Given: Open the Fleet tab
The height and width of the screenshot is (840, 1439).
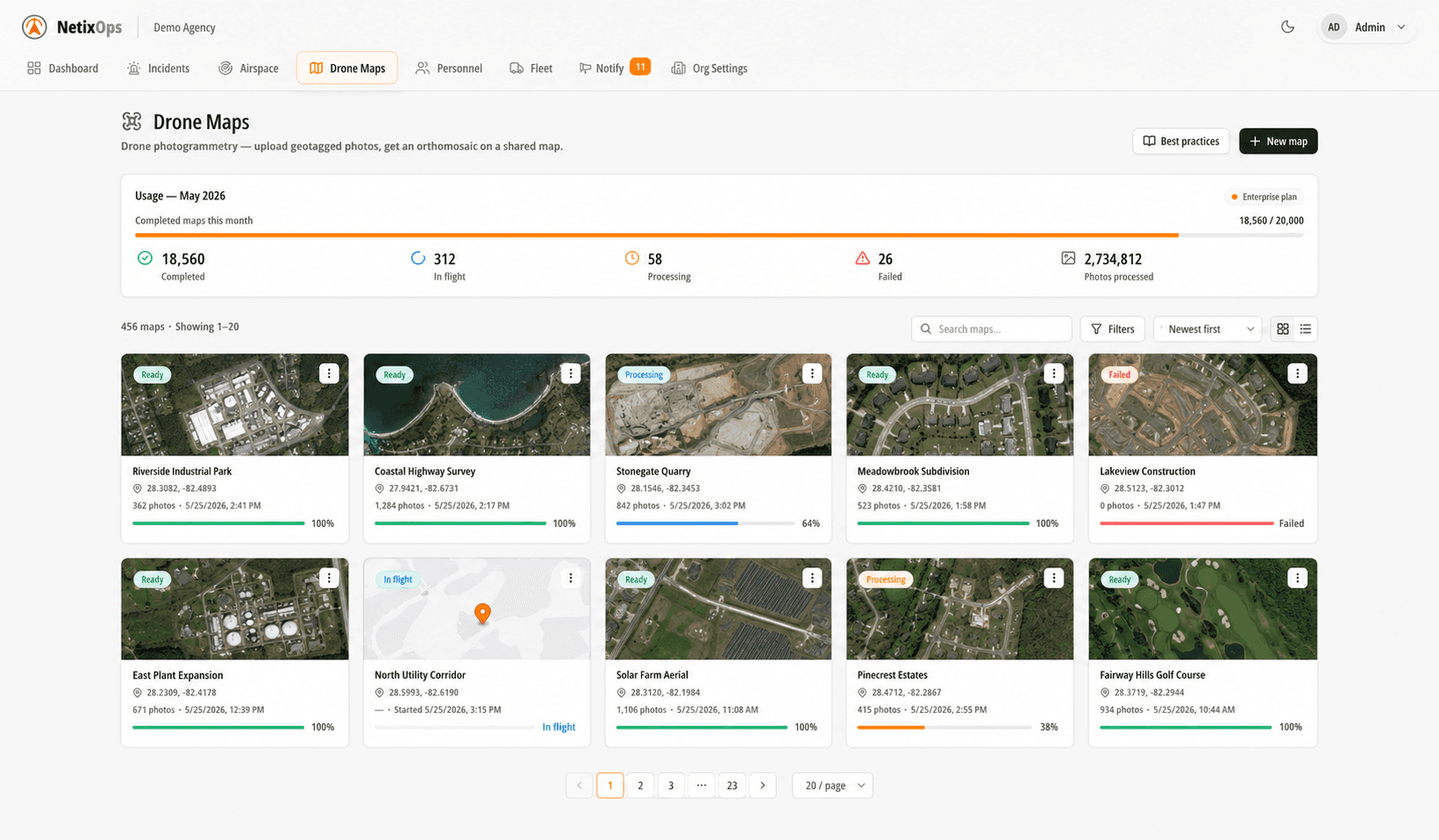Looking at the screenshot, I should point(531,68).
